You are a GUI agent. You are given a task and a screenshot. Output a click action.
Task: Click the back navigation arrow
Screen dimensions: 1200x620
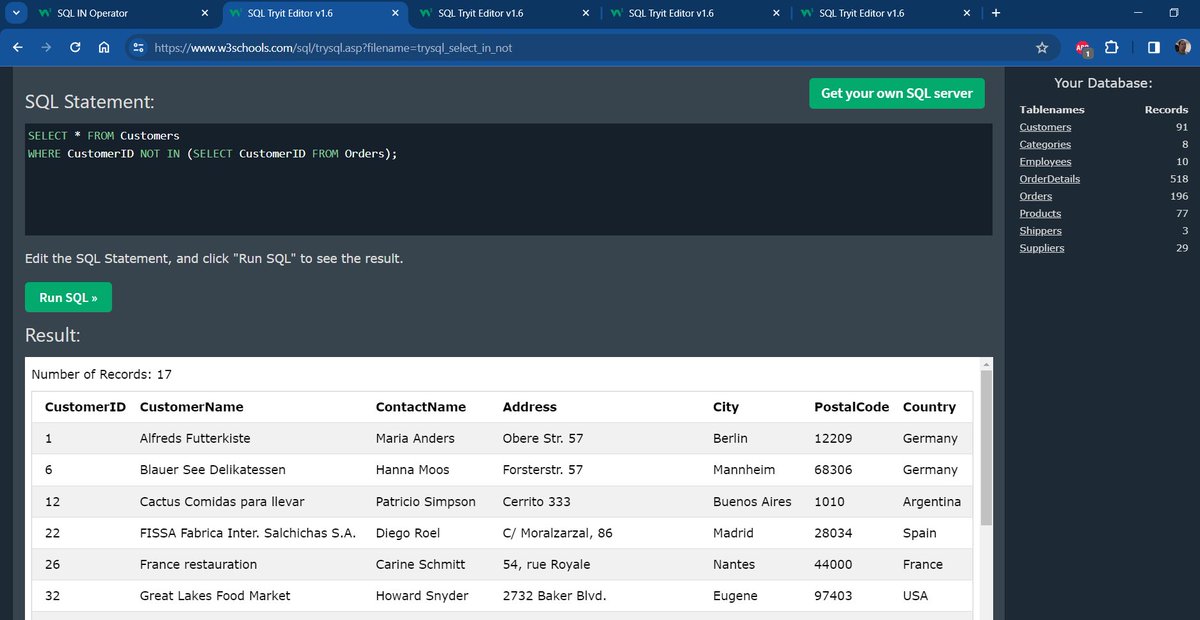pos(17,47)
